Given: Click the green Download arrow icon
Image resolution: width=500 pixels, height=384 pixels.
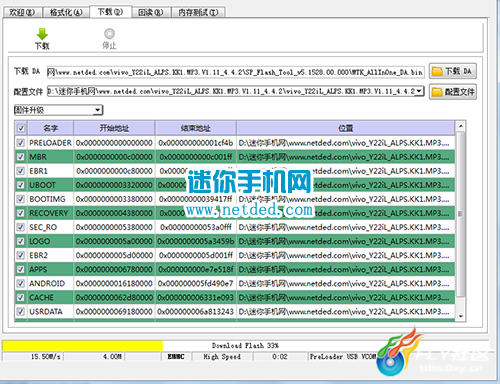Looking at the screenshot, I should click(42, 34).
